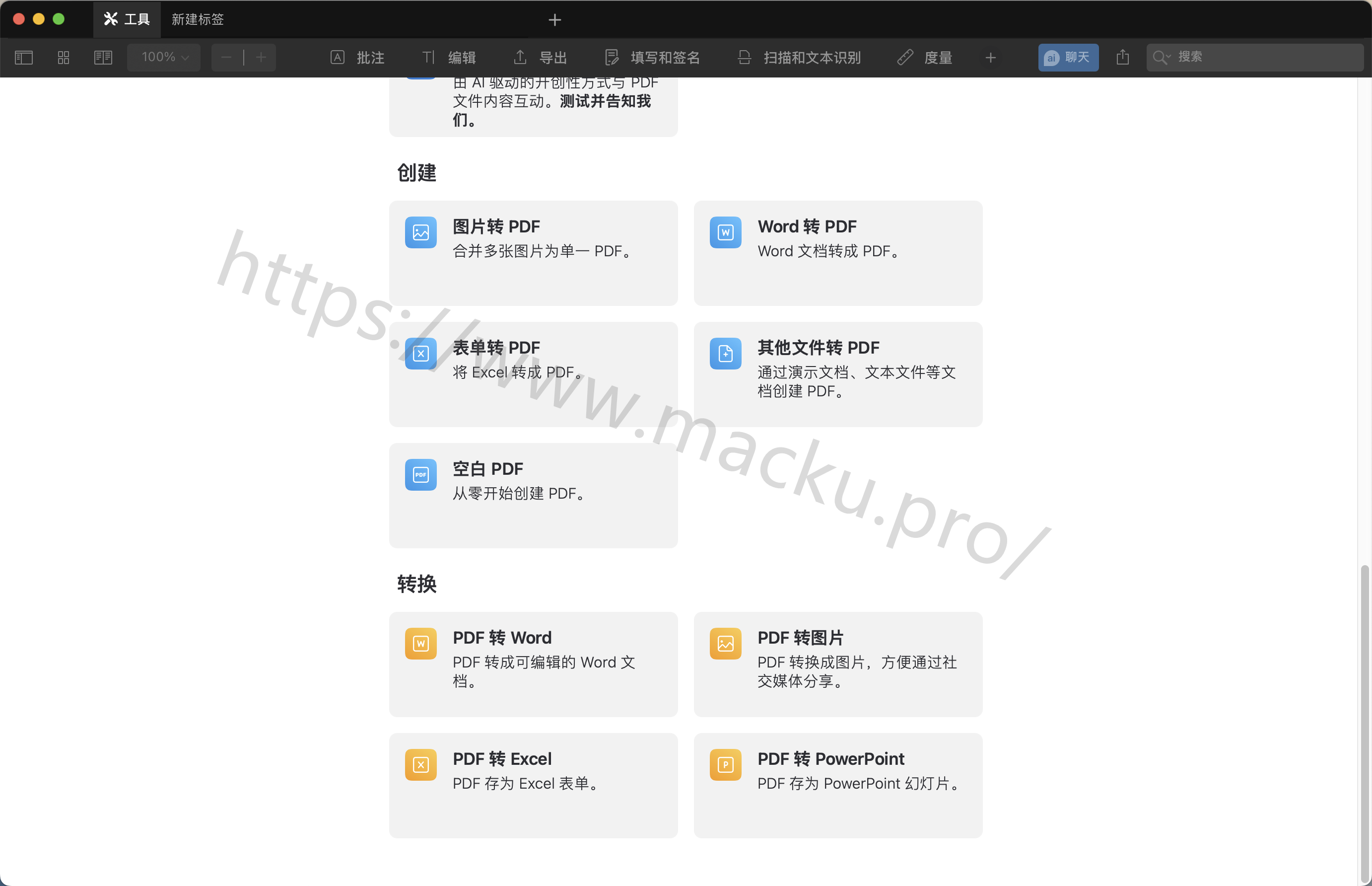Open the PDF 转 Word card title

point(502,638)
